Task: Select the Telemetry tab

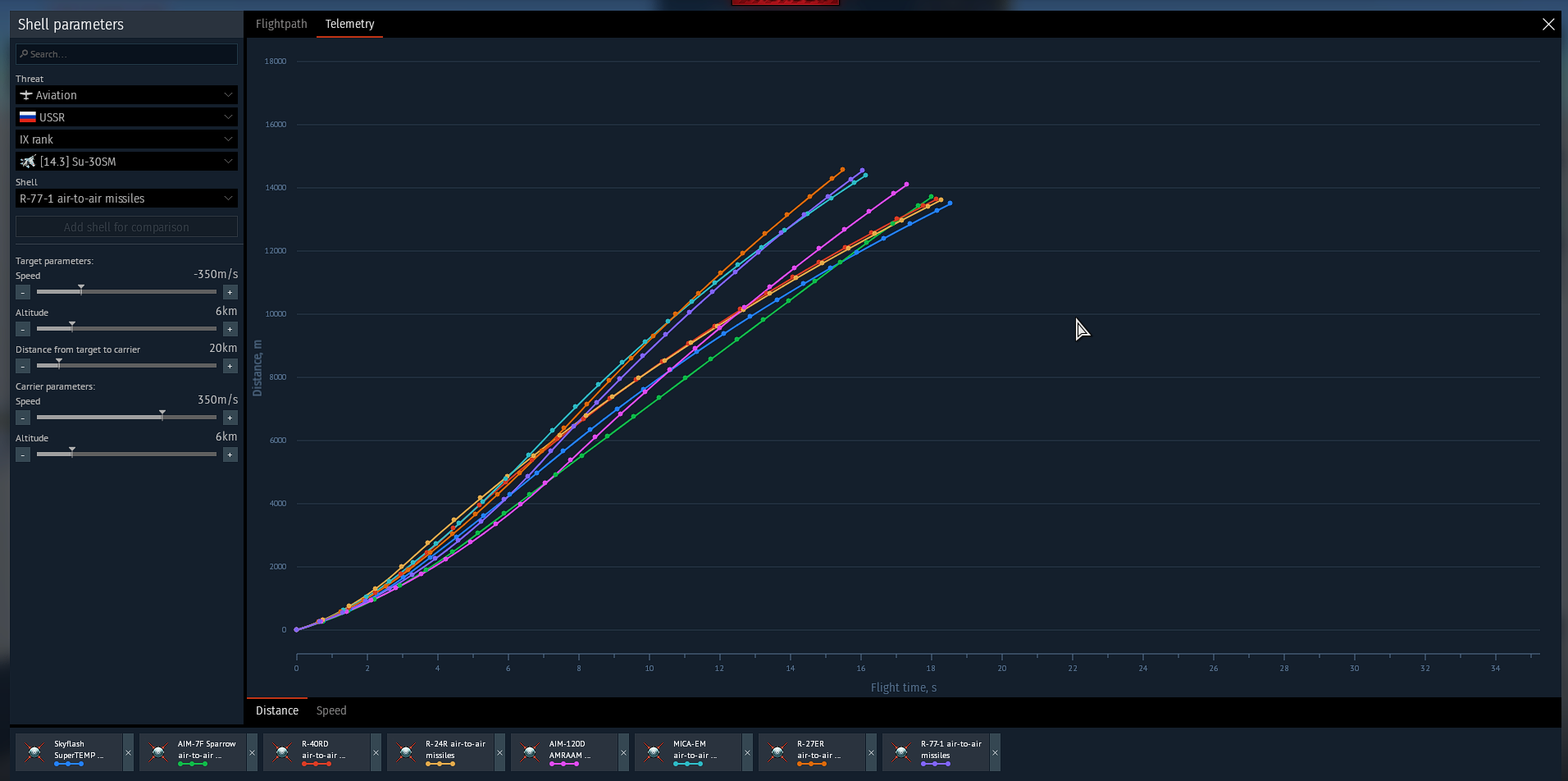Action: point(349,24)
